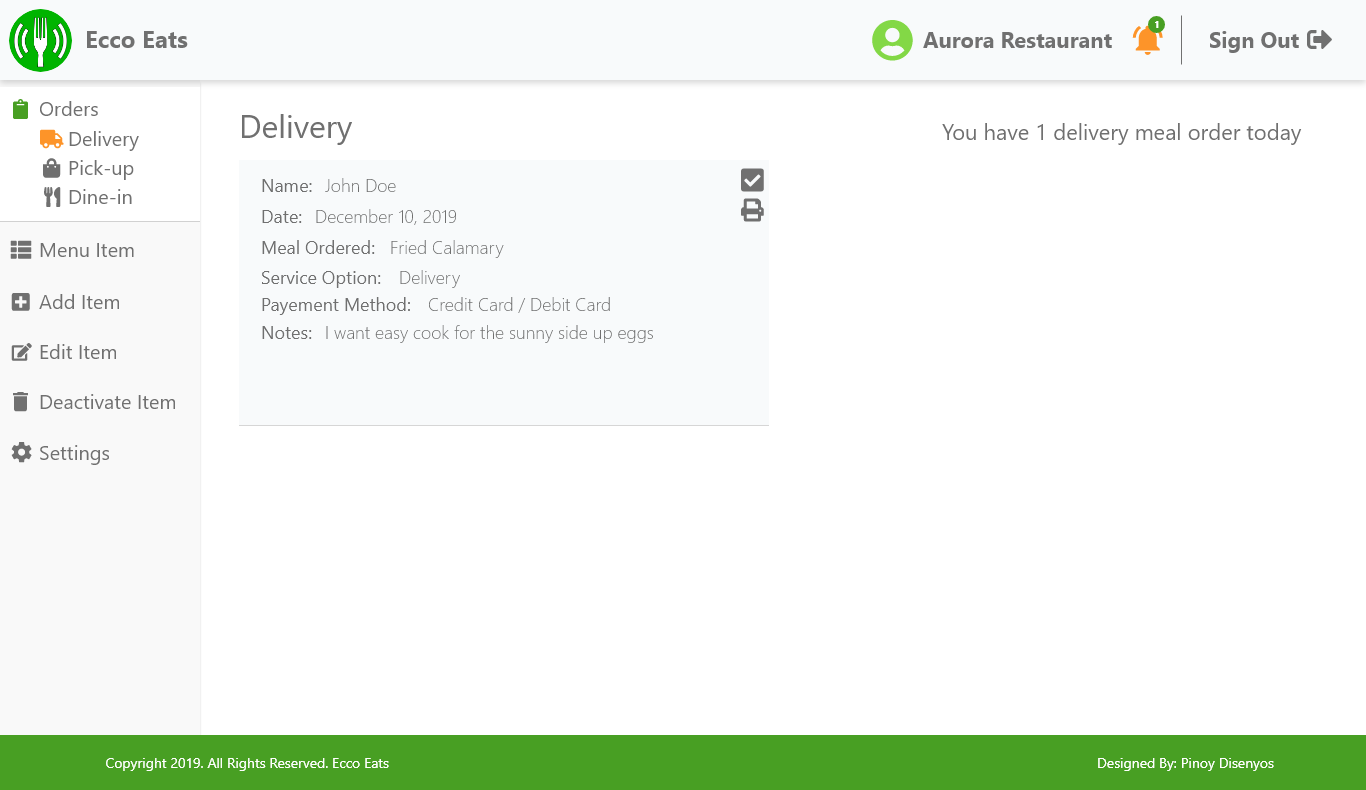Click the Dine-in utensils icon
Image resolution: width=1366 pixels, height=790 pixels.
[51, 197]
